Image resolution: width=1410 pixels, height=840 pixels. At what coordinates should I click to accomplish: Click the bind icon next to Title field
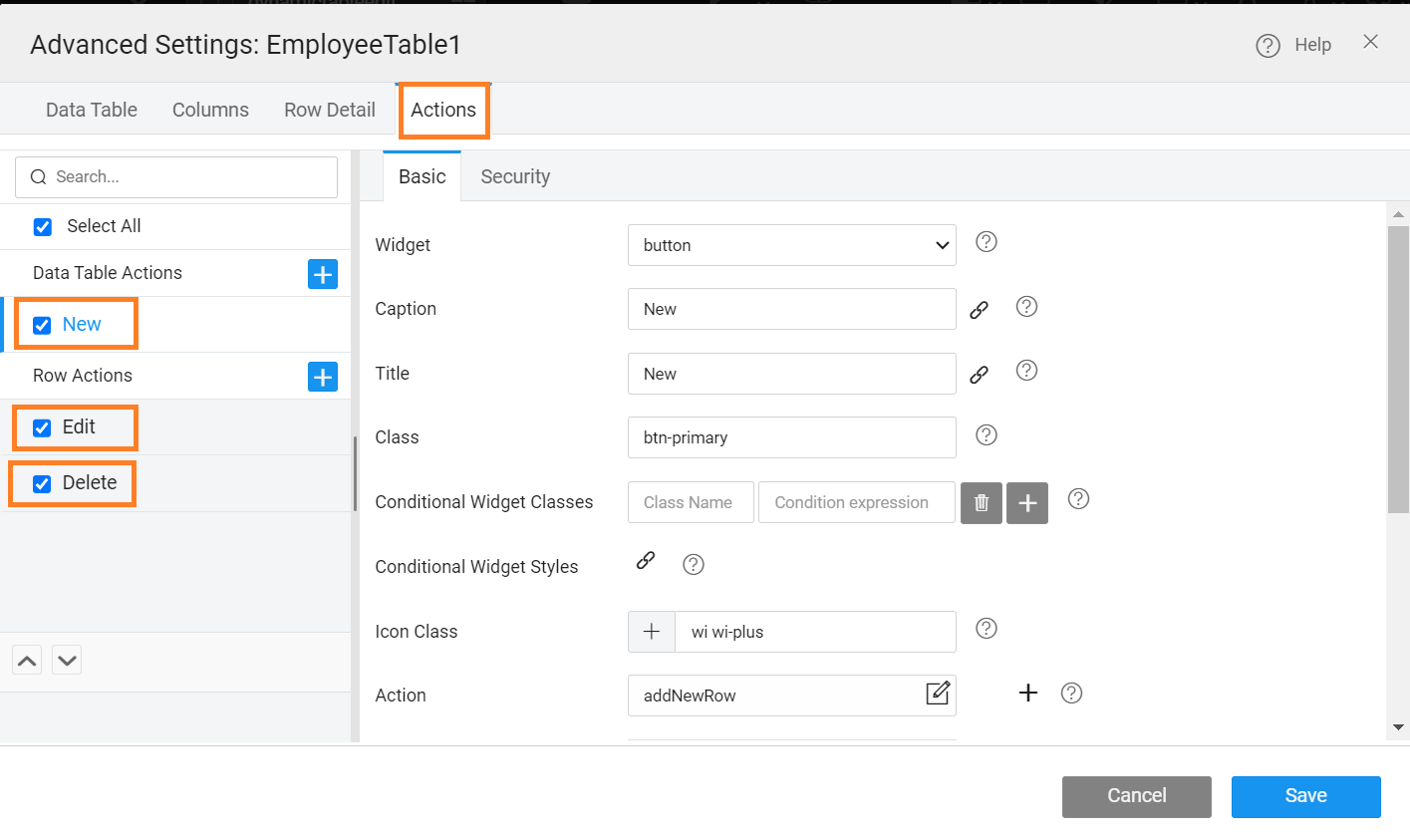979,375
